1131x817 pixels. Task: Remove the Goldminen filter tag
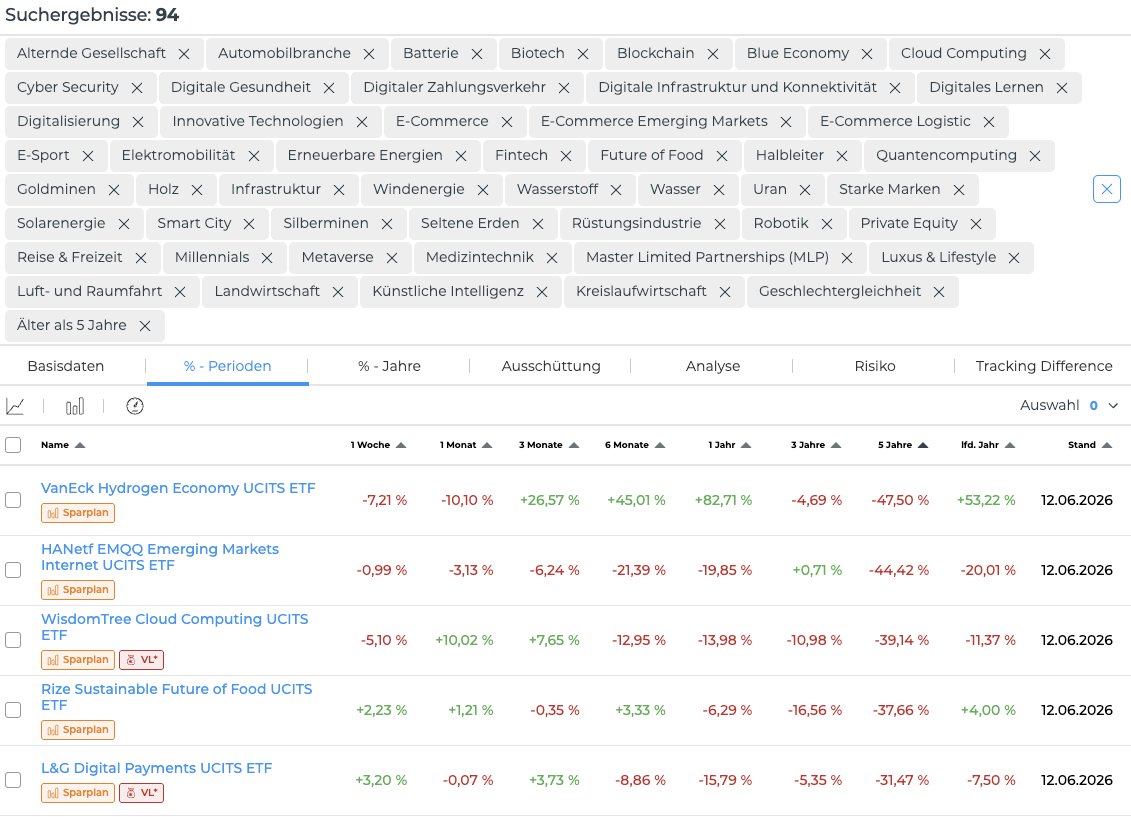(113, 190)
